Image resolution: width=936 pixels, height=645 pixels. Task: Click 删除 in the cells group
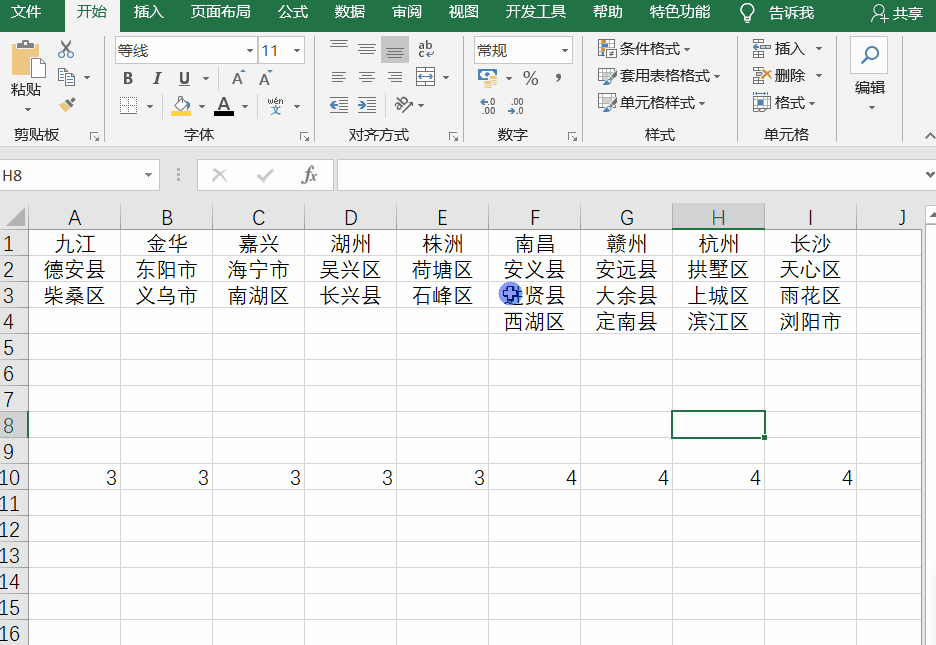coord(788,76)
